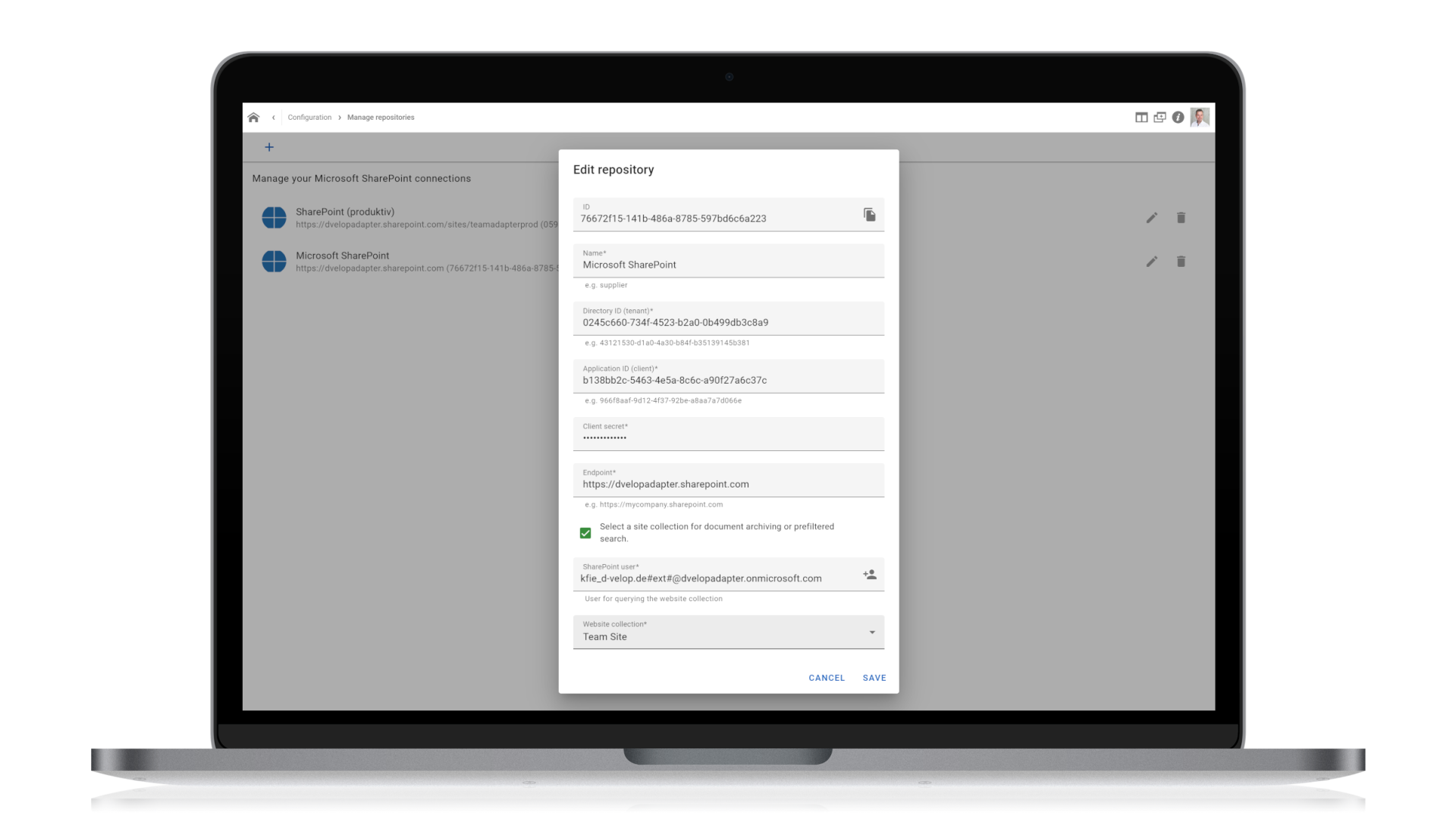The height and width of the screenshot is (837, 1456).
Task: Click the breadcrumb chevron between Configuration and Manage repositories
Action: pos(339,117)
